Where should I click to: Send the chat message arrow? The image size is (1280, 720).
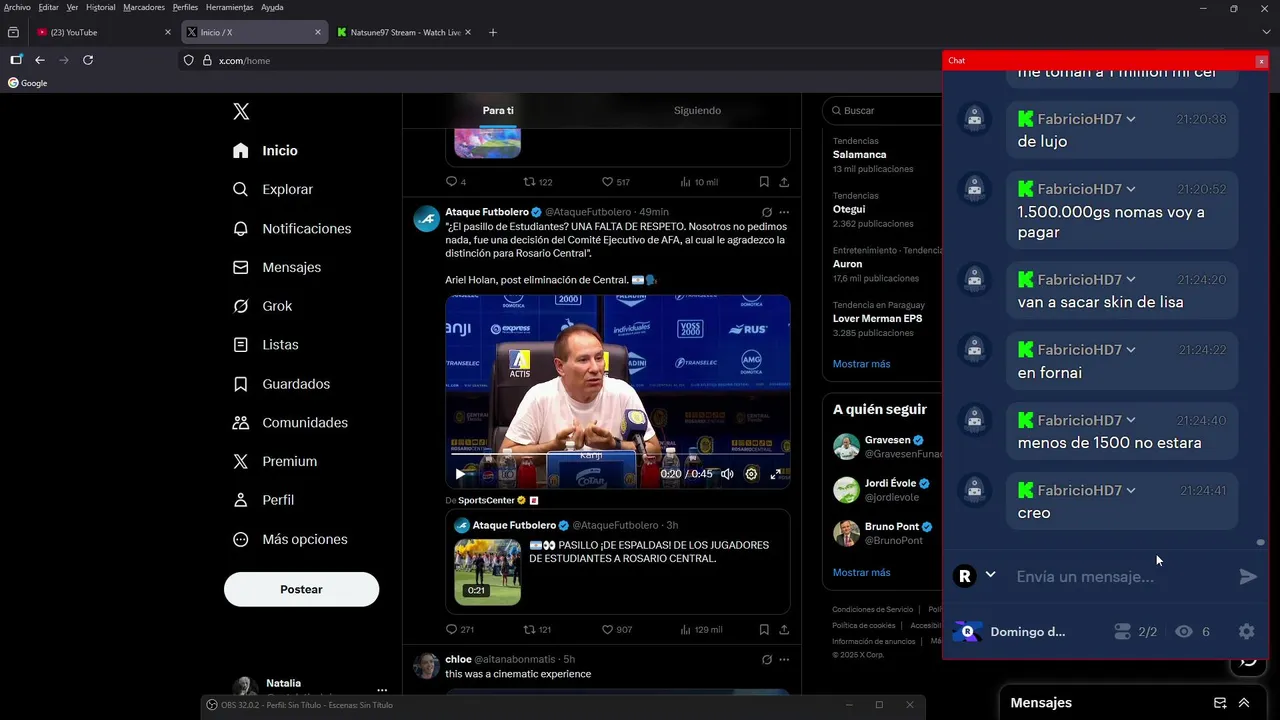click(1248, 576)
